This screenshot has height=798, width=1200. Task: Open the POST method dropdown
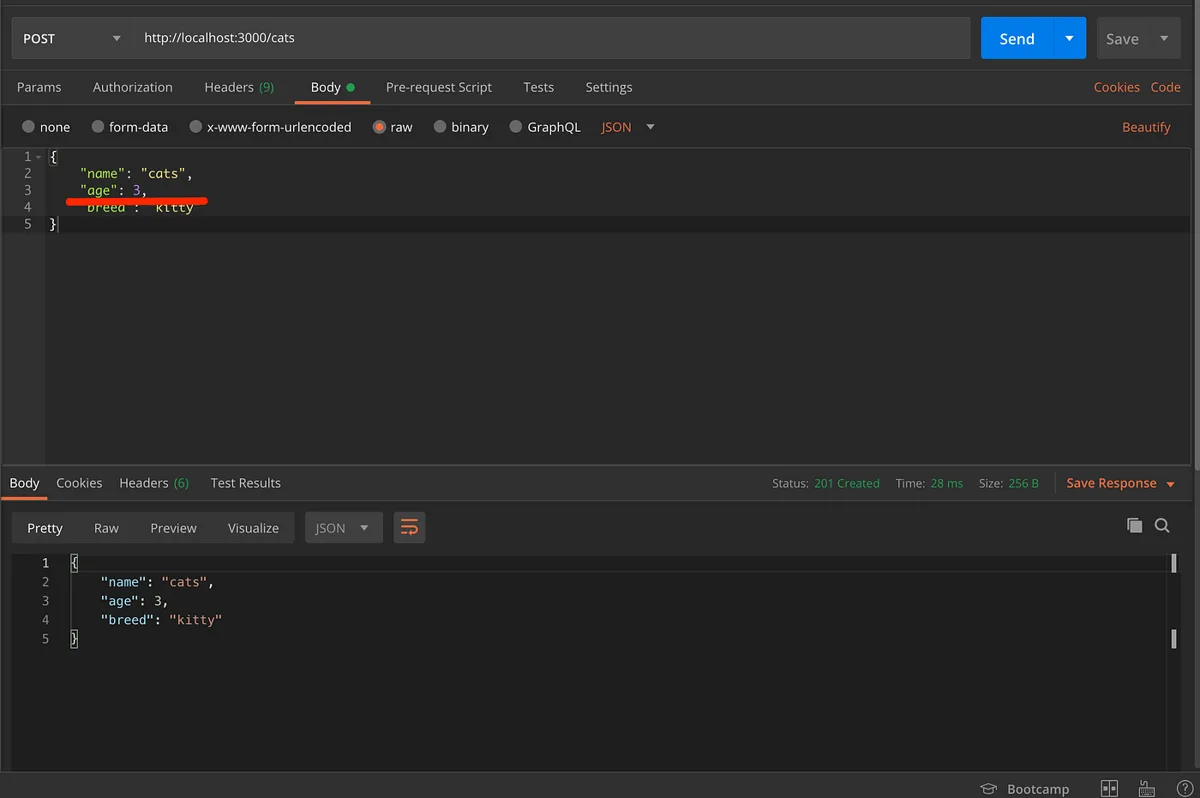(x=70, y=38)
